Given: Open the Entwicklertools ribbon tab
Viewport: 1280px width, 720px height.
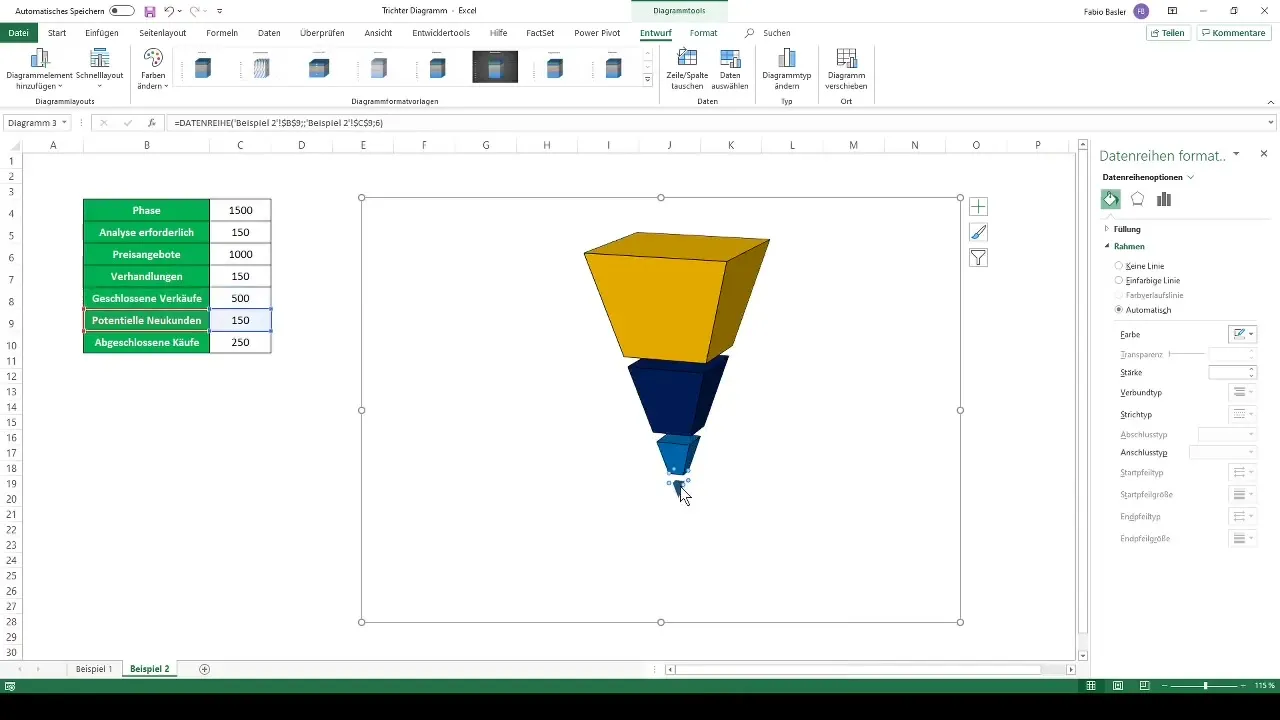Looking at the screenshot, I should tap(441, 33).
